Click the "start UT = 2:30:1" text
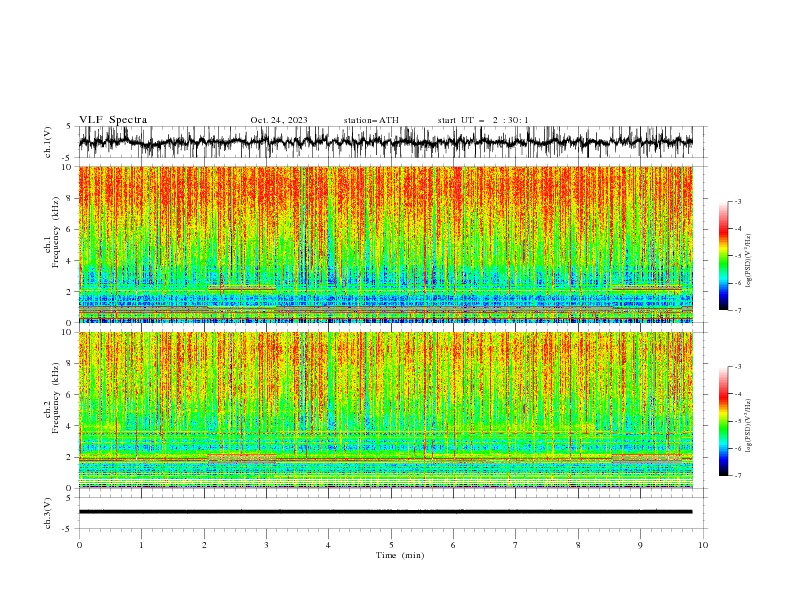 (483, 120)
